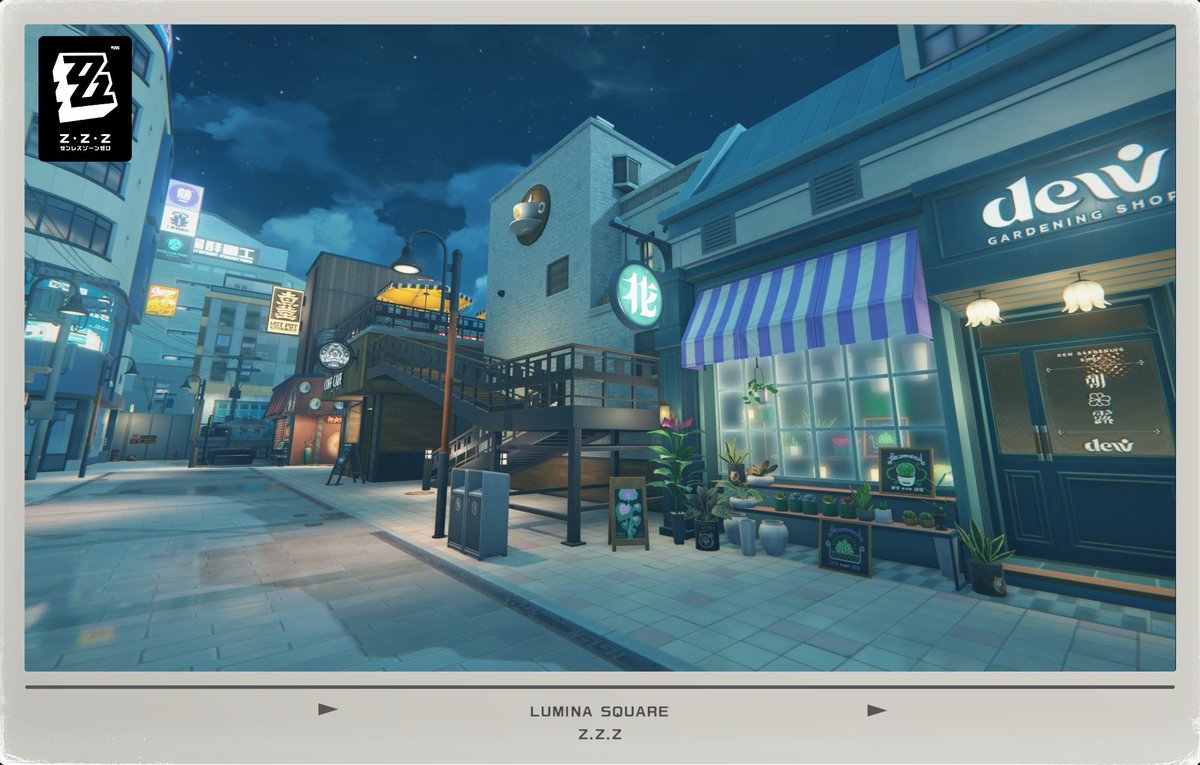1200x765 pixels.
Task: Click the Z.Z.Z logo badge
Action: 85,99
